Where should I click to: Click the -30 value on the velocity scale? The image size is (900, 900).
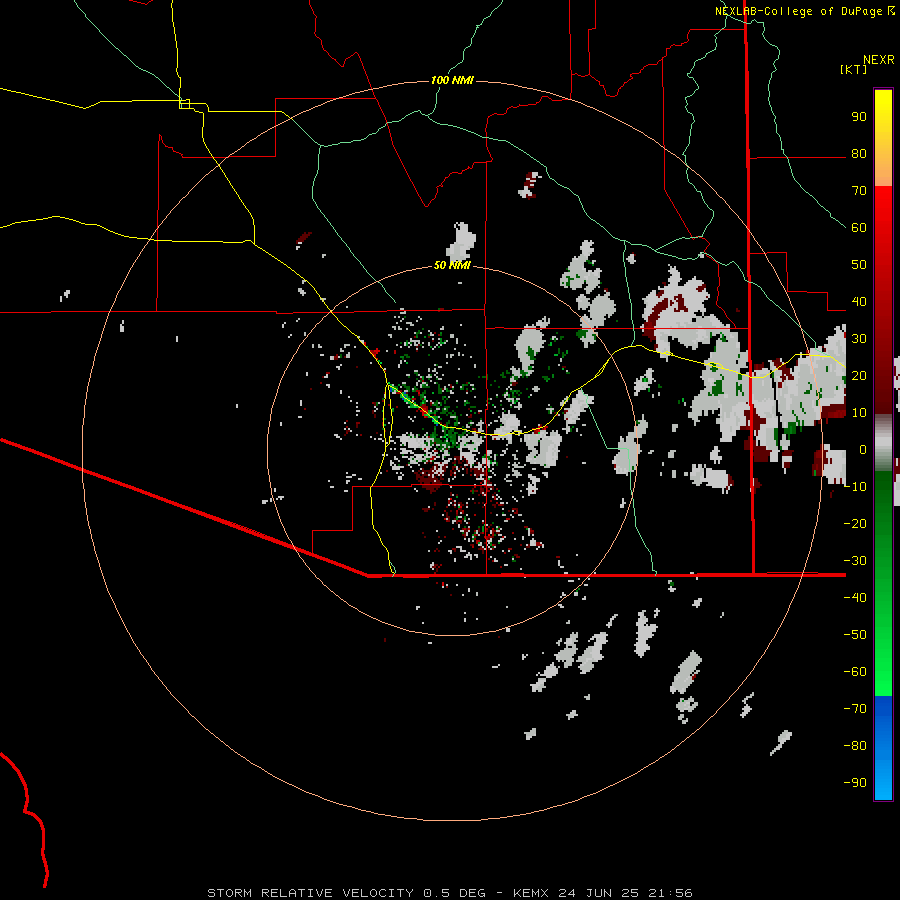coord(855,561)
